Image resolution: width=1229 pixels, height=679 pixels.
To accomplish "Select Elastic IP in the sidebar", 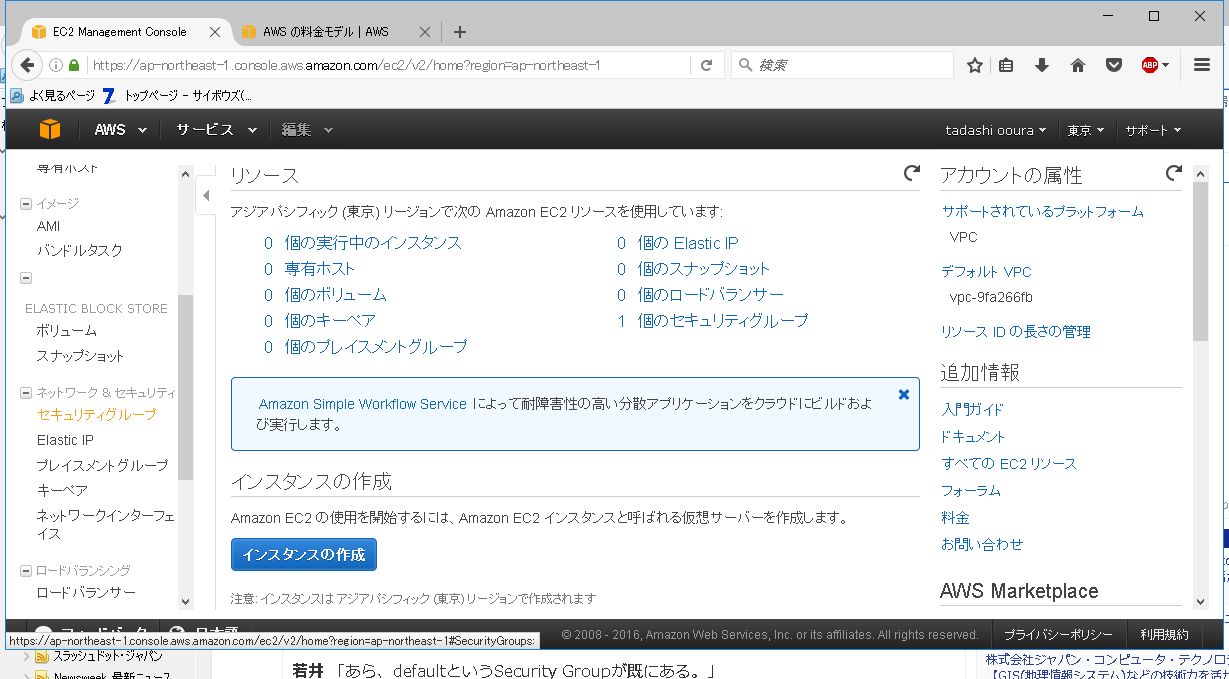I will click(65, 440).
